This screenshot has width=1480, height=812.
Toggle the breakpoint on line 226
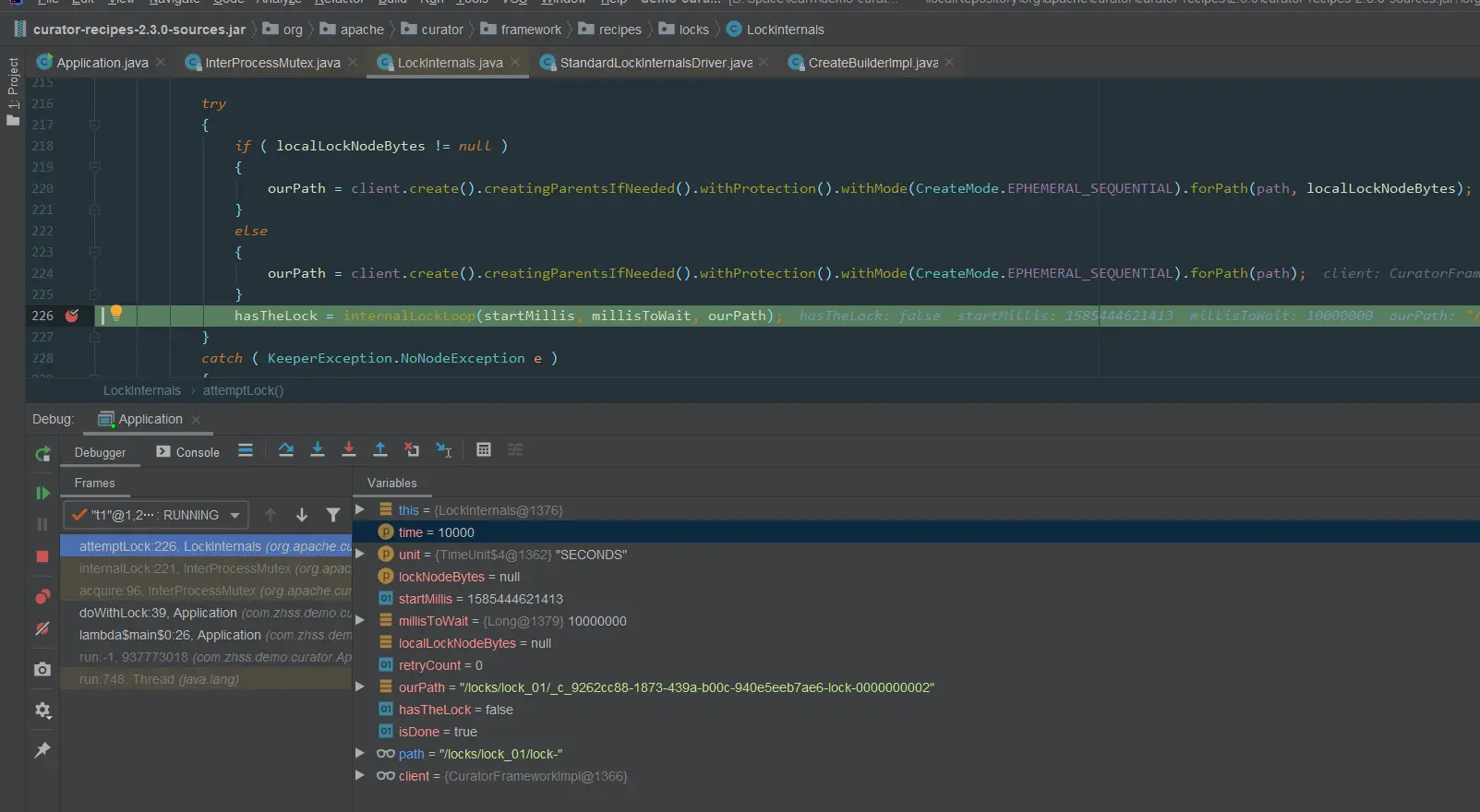tap(72, 316)
